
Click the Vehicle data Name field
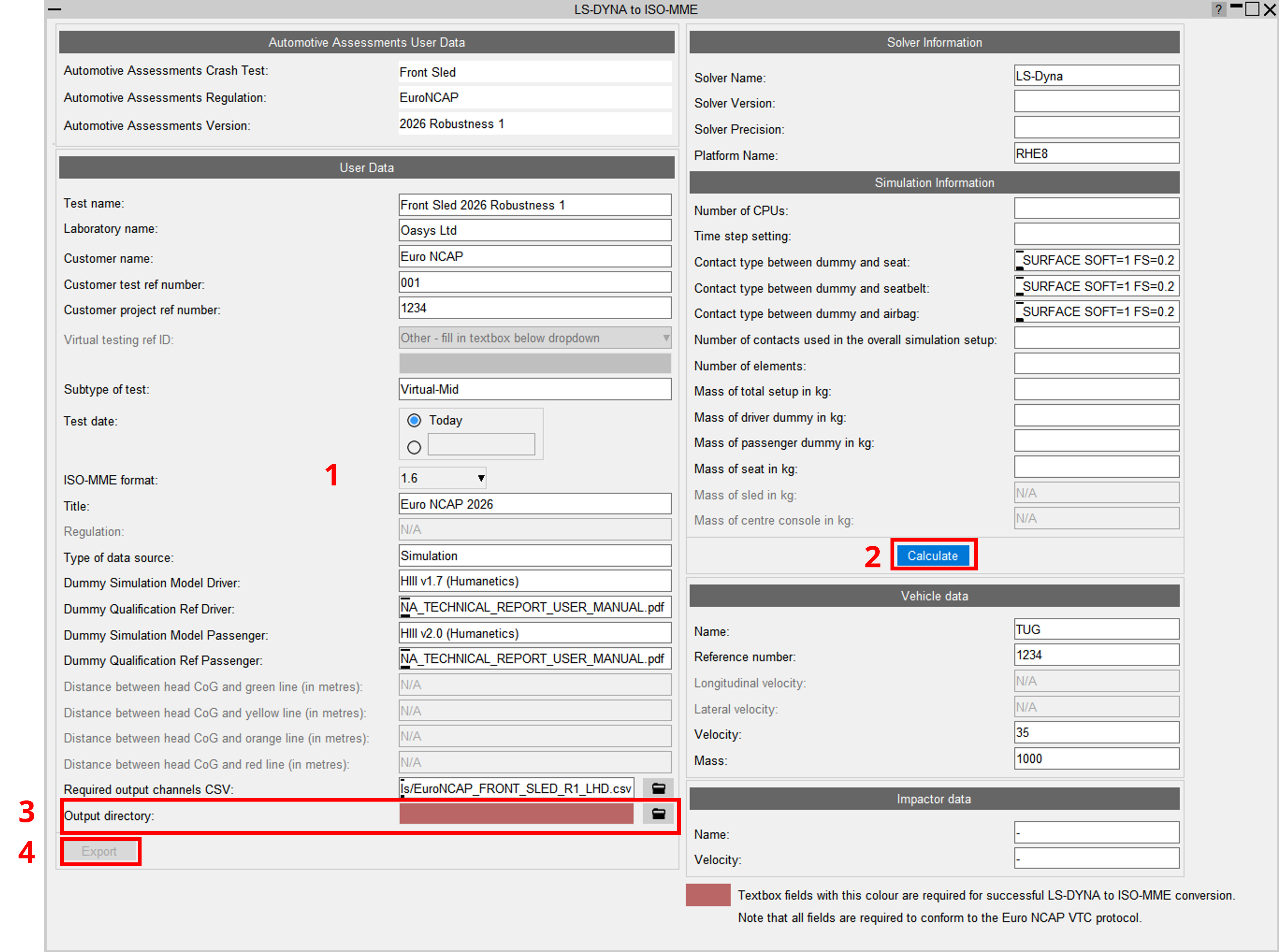point(1097,629)
